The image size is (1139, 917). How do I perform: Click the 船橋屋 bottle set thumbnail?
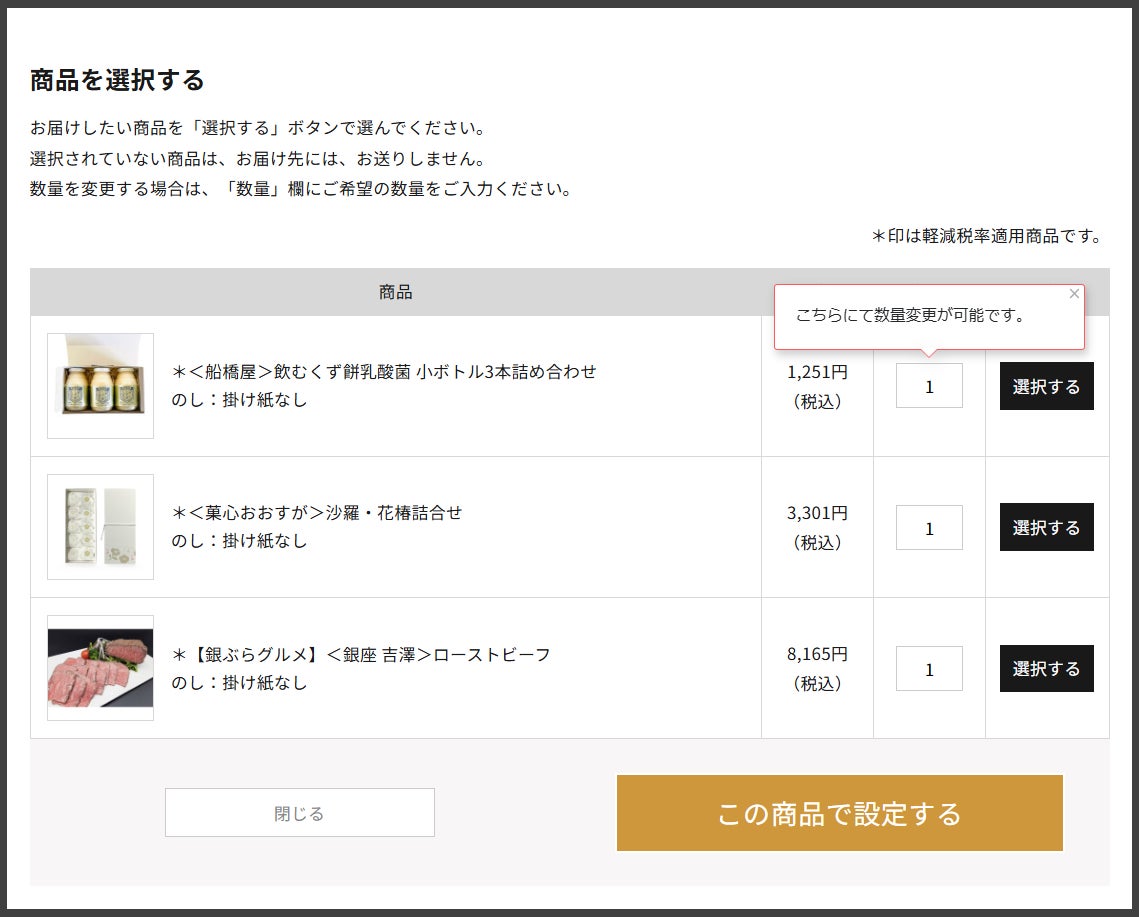click(100, 386)
